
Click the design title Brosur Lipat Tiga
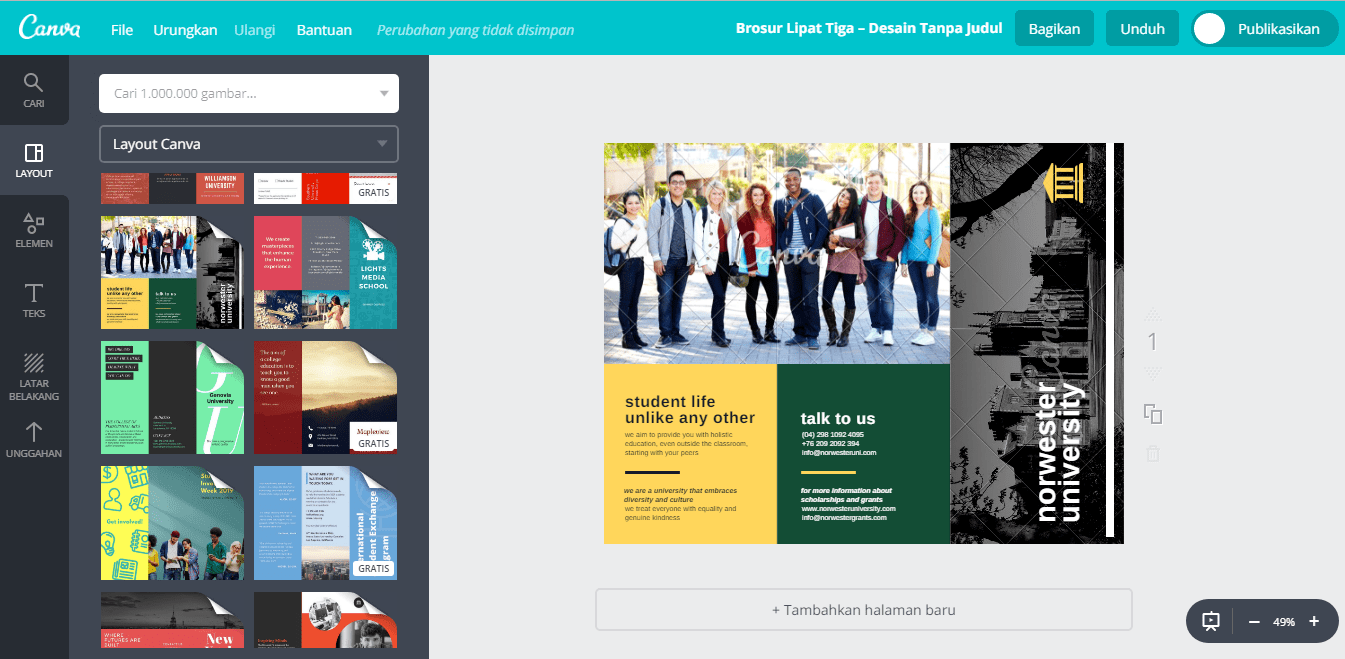(869, 28)
